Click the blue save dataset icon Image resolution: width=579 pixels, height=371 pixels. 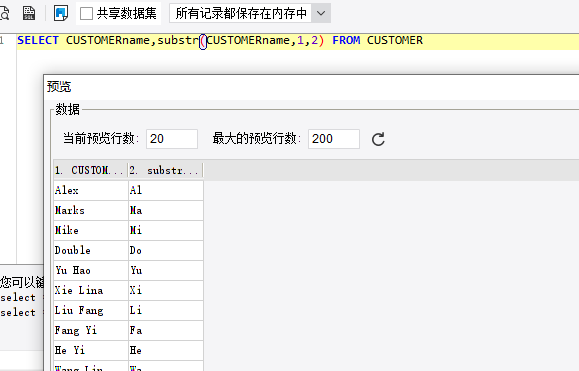coord(61,13)
